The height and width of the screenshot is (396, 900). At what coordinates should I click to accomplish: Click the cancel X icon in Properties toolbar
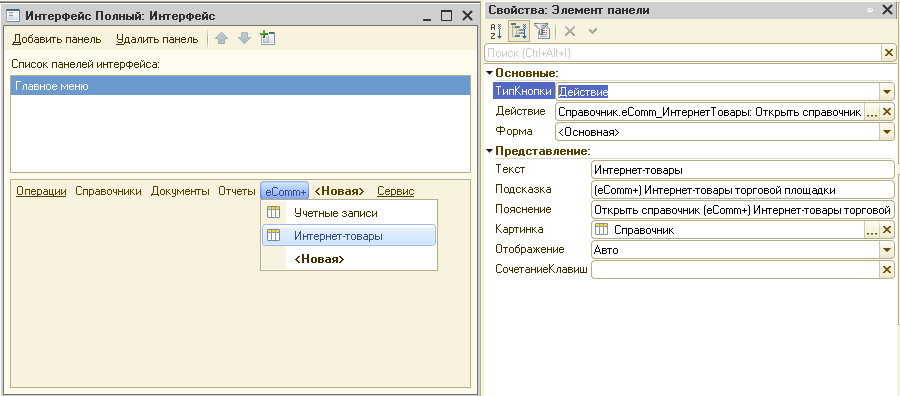[x=569, y=31]
